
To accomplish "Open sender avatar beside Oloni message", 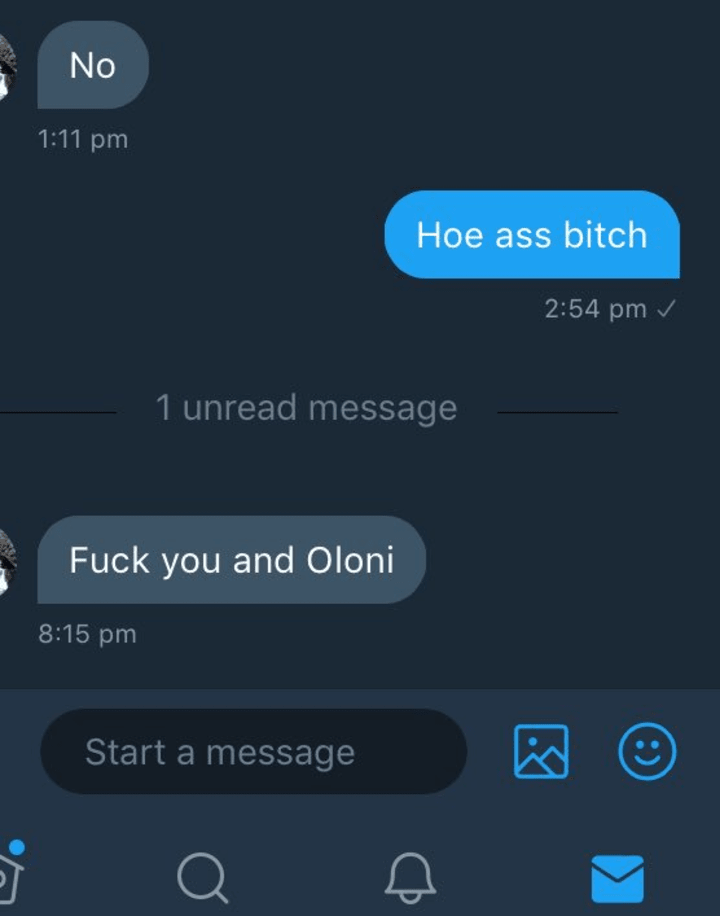I will (x=7, y=561).
